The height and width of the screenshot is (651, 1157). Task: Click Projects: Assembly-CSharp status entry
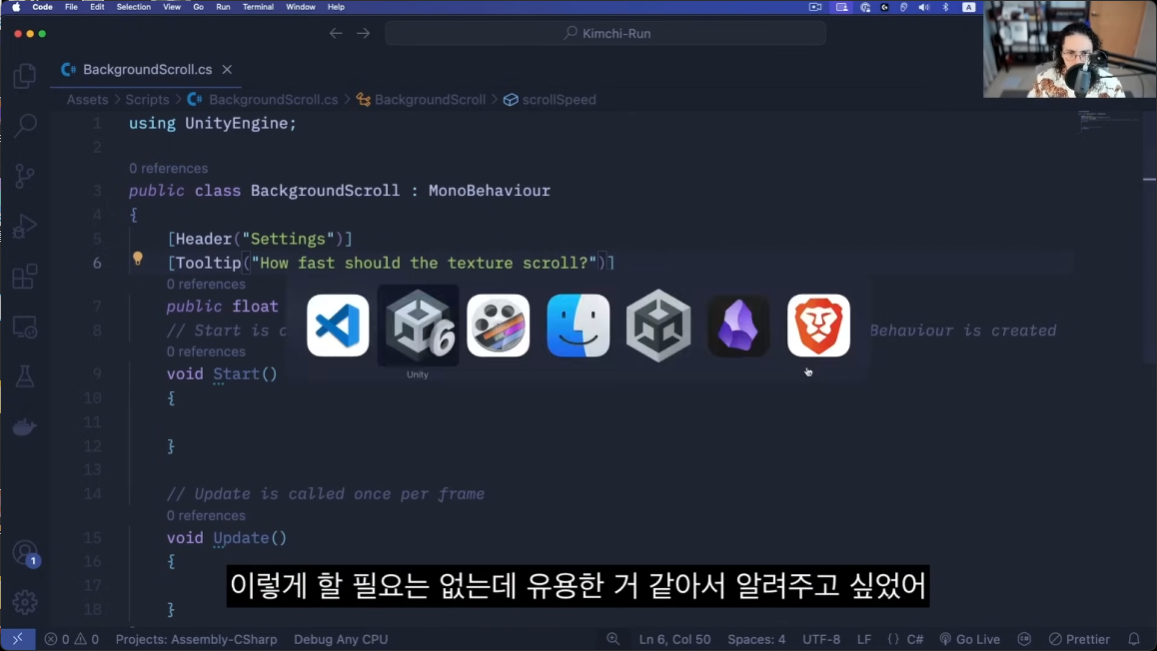click(x=196, y=639)
